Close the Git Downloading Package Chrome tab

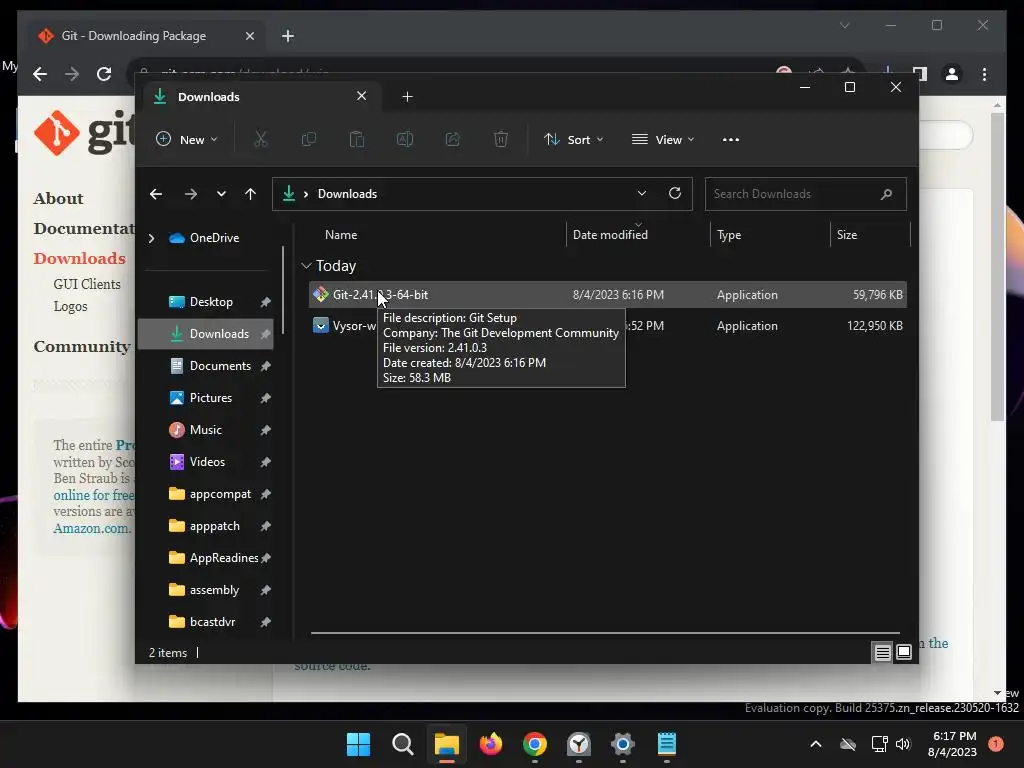tap(249, 36)
